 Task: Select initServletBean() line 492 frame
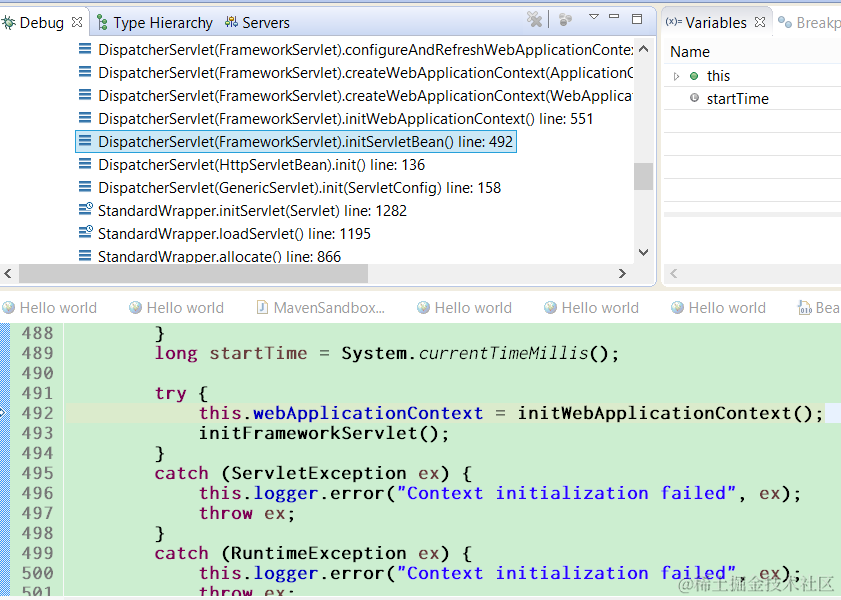(296, 142)
